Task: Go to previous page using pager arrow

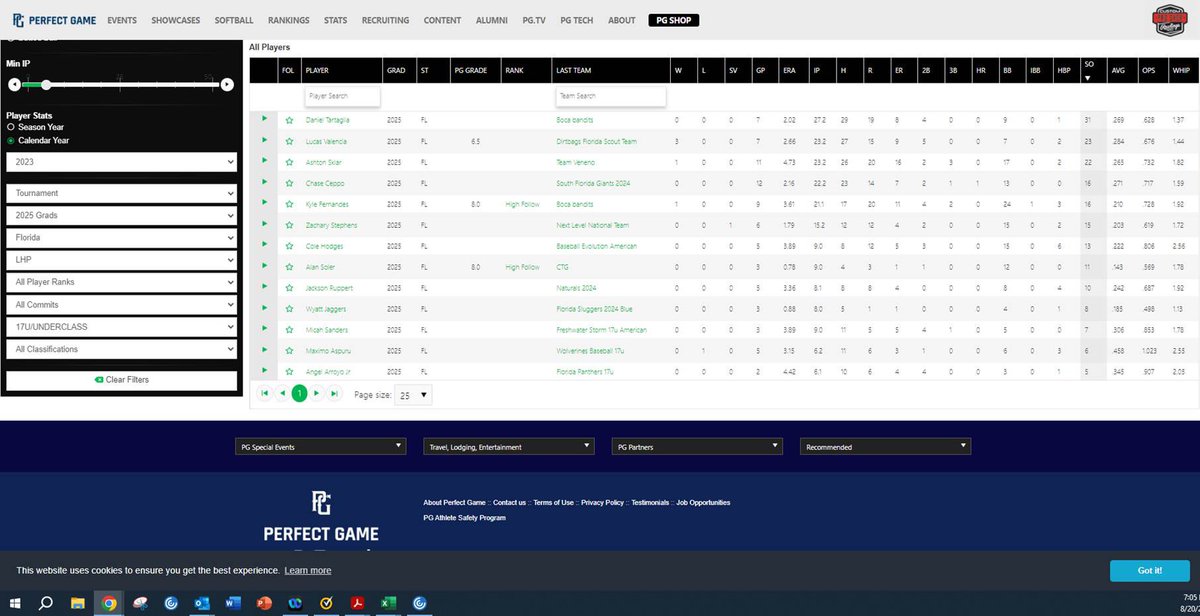Action: [x=282, y=394]
